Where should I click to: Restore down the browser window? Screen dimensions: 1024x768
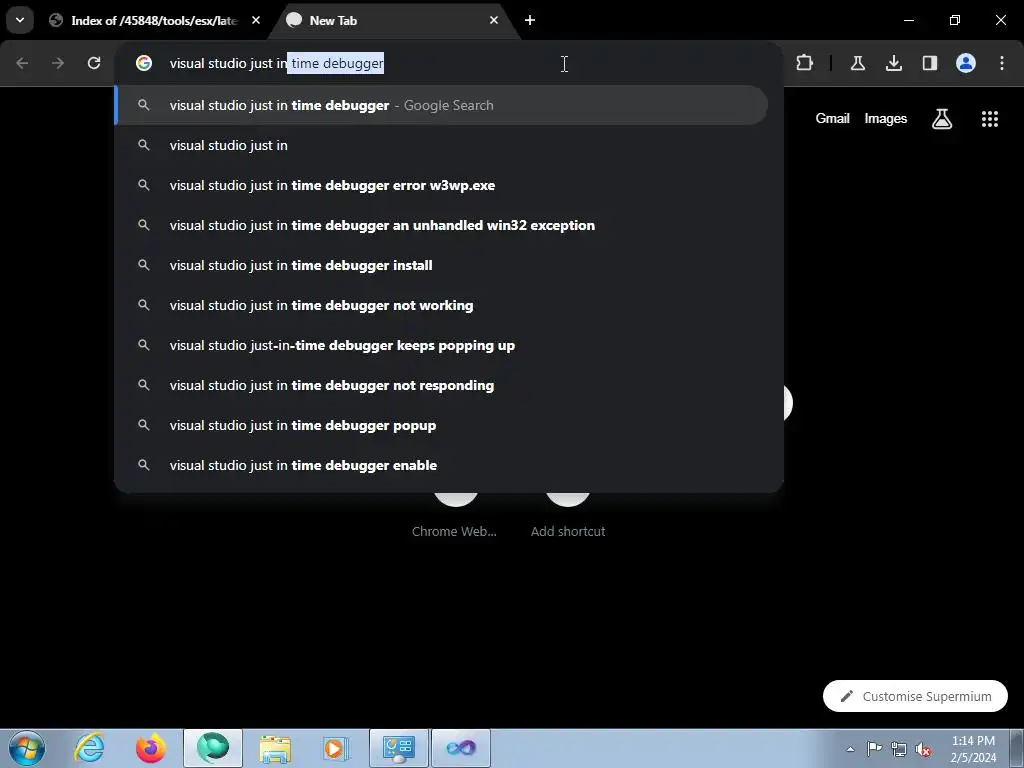[x=955, y=20]
